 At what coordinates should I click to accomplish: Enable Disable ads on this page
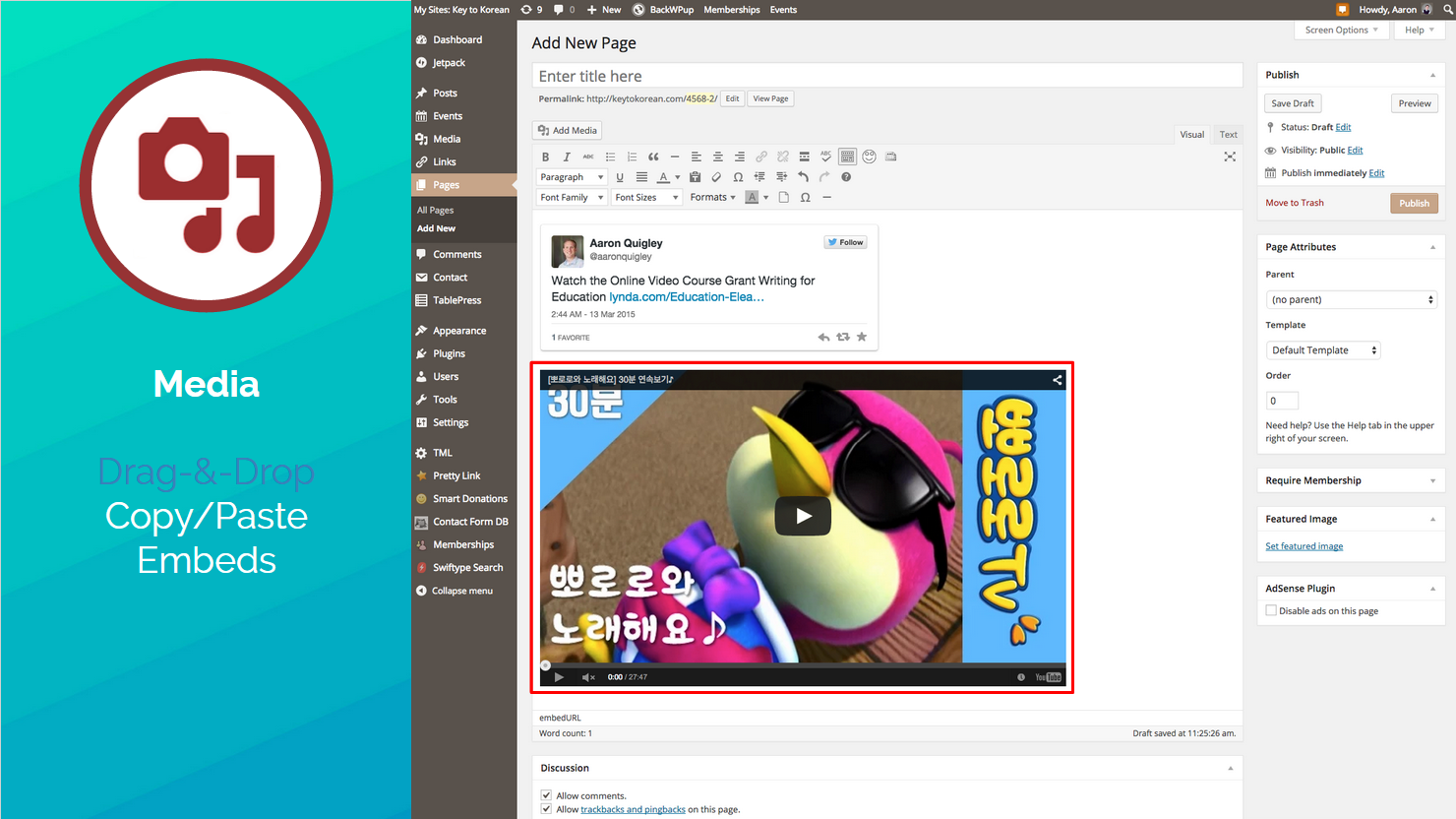(x=1271, y=610)
